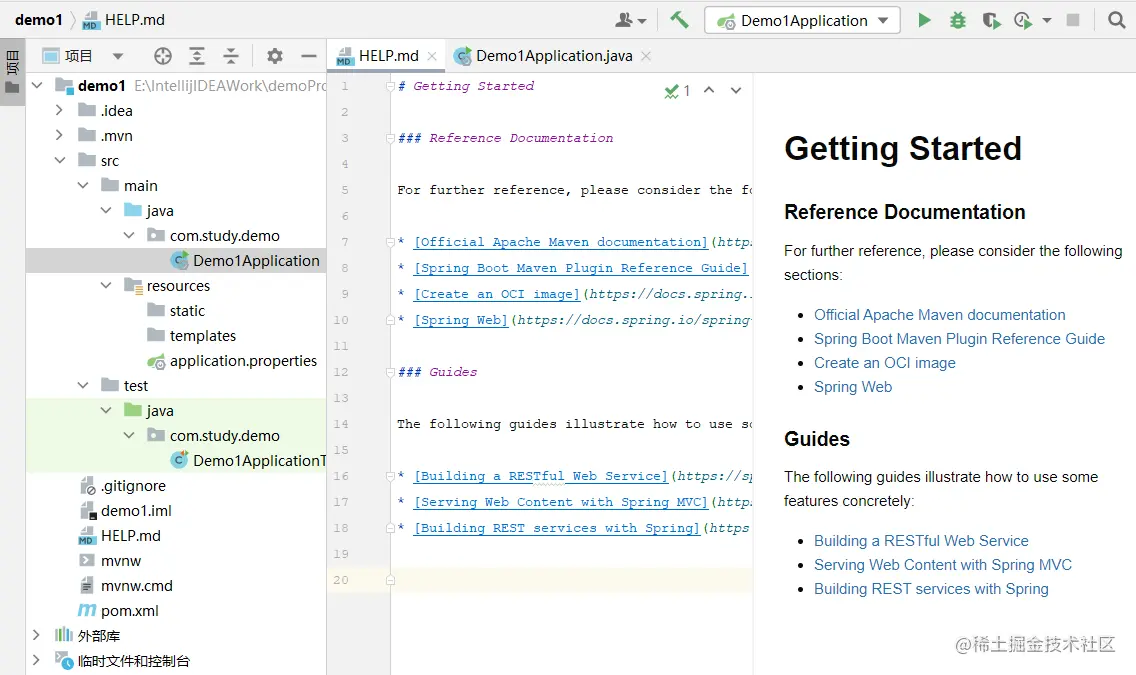Viewport: 1136px width, 675px height.
Task: Start debugging with the bug icon
Action: tap(958, 20)
